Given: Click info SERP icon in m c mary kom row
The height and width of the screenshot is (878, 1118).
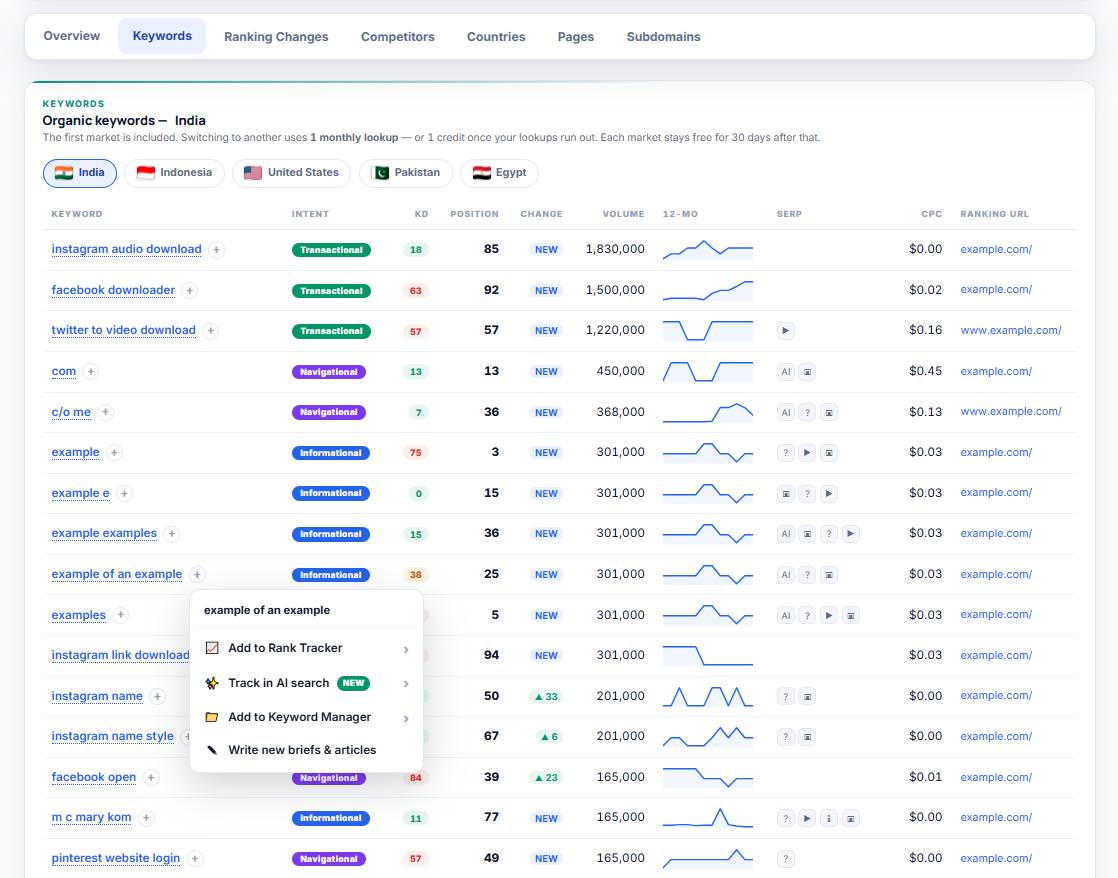Looking at the screenshot, I should click(x=829, y=818).
